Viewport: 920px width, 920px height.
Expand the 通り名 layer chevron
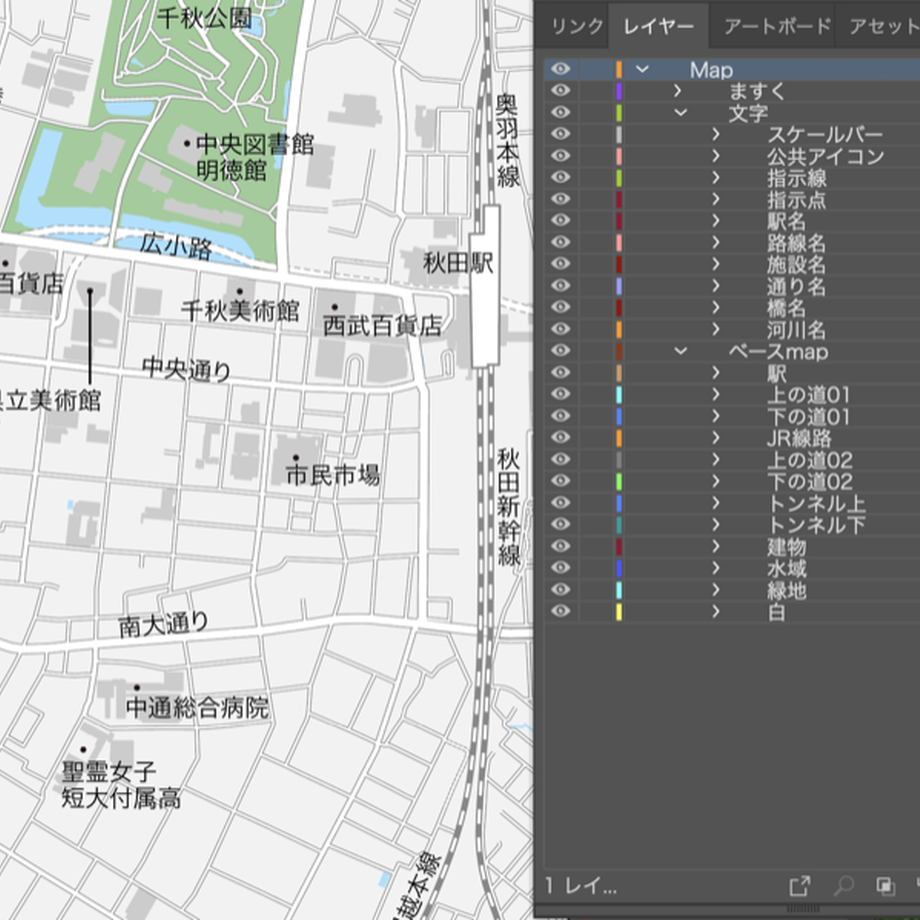716,285
